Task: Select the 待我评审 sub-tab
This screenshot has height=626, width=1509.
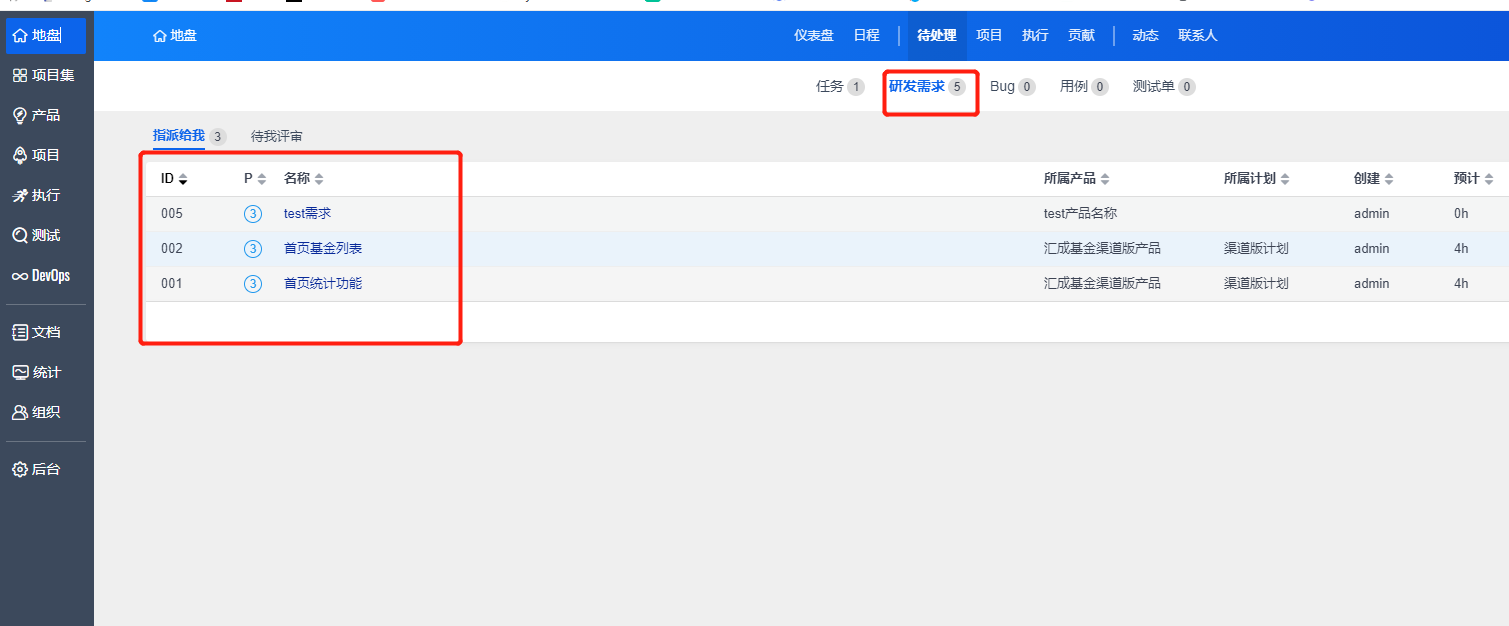Action: [277, 137]
